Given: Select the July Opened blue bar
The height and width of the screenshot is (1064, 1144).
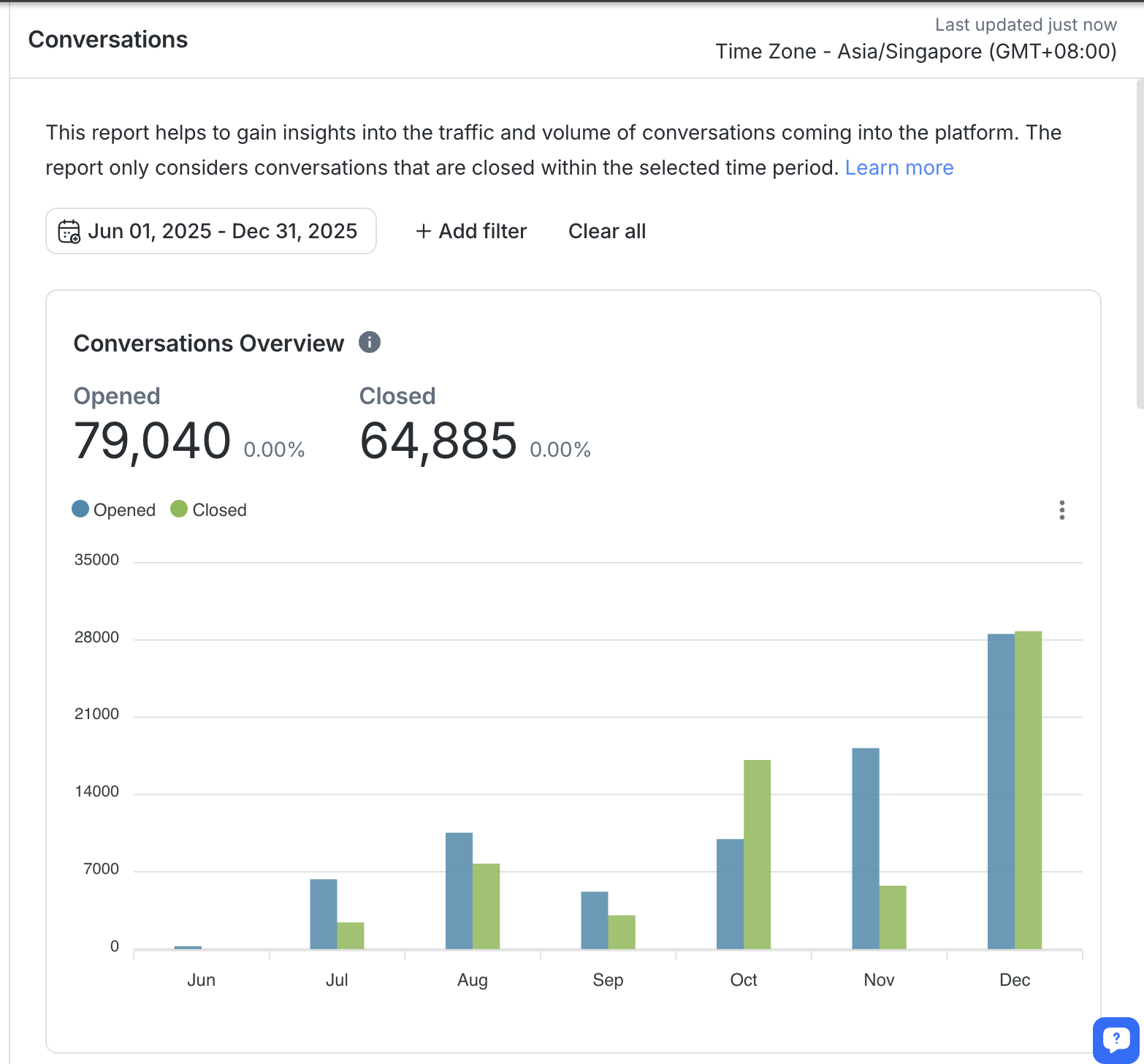Looking at the screenshot, I should tap(324, 914).
